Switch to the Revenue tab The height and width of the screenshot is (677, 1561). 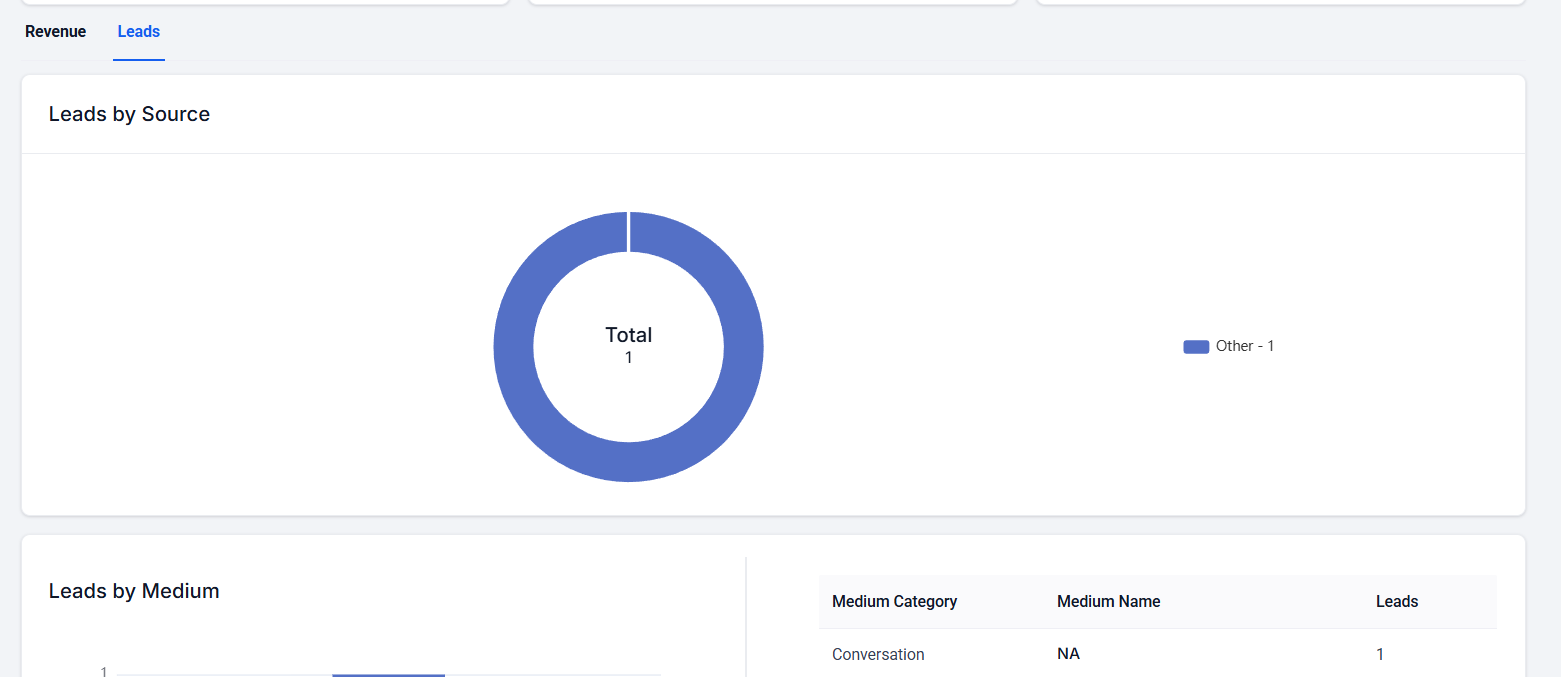click(x=56, y=32)
